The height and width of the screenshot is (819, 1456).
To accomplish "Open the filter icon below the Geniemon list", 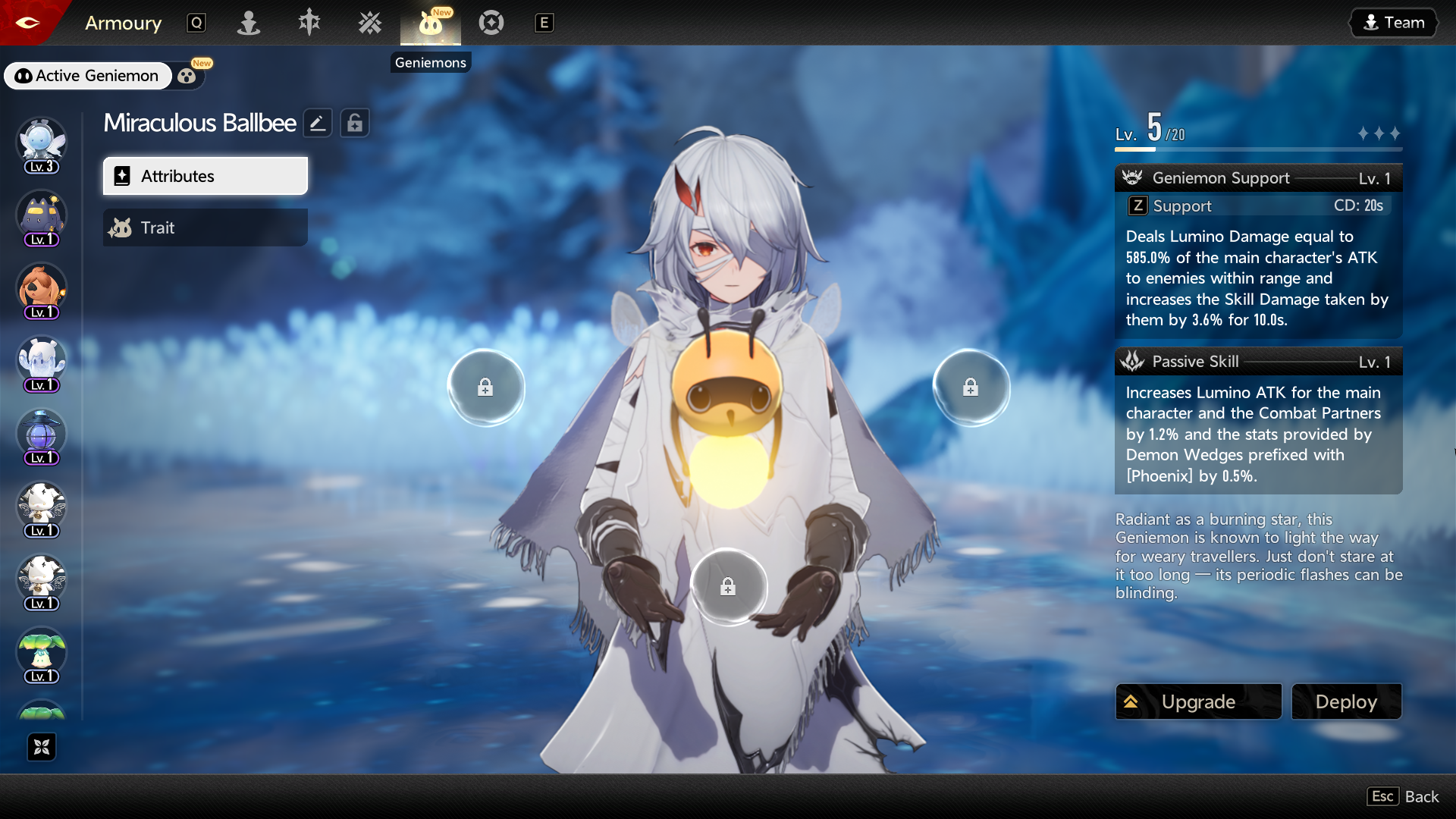I will point(42,747).
